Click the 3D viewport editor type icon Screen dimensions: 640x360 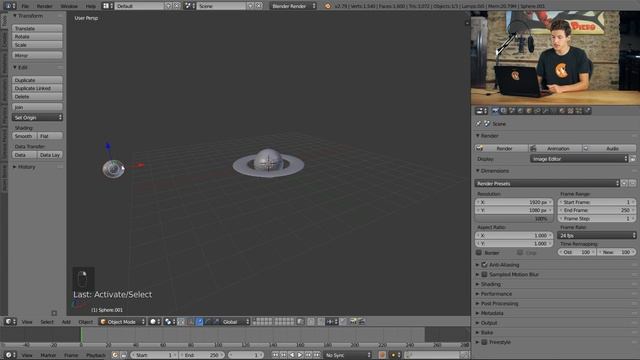(10, 322)
